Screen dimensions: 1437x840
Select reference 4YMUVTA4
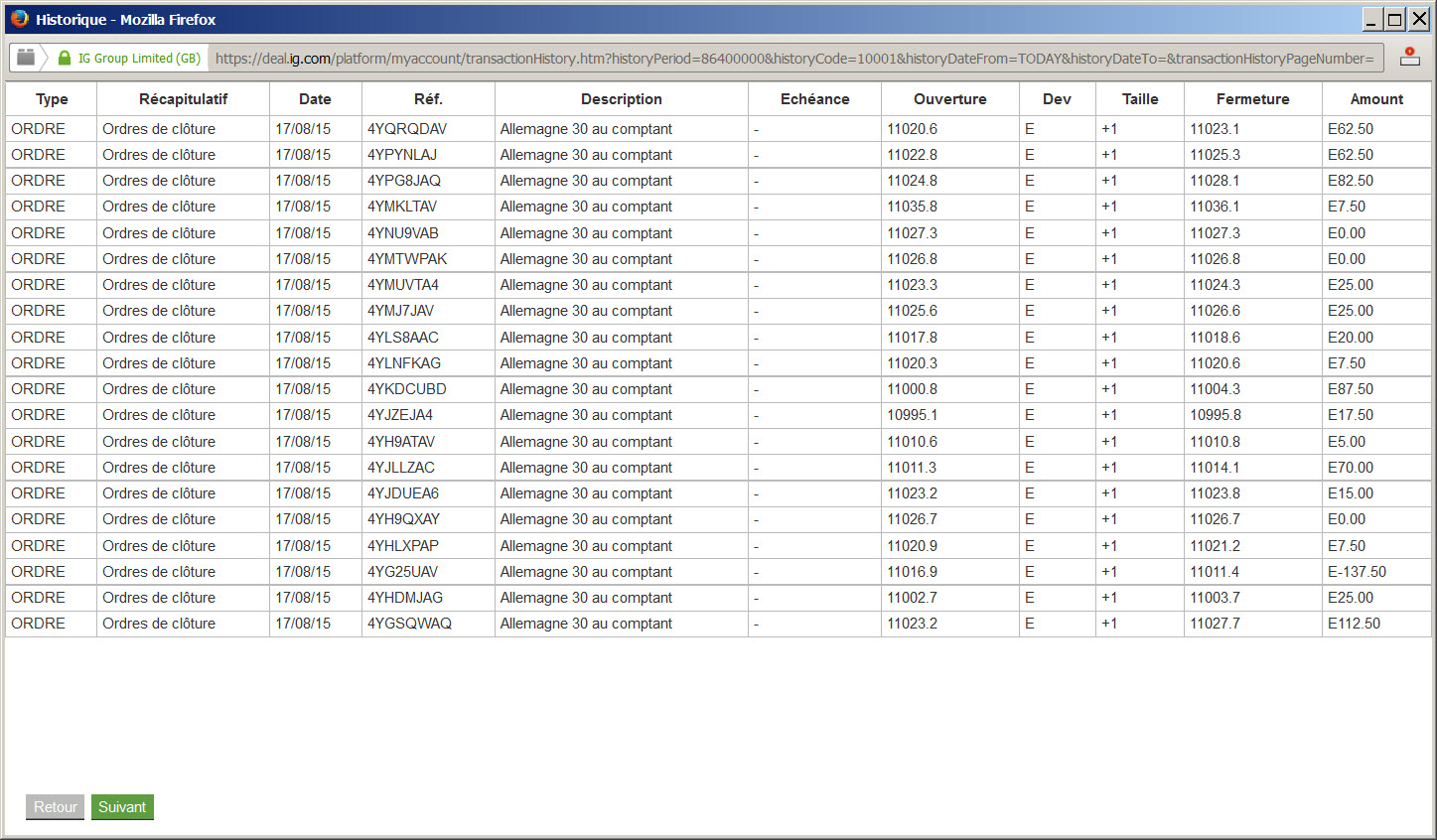[x=403, y=285]
